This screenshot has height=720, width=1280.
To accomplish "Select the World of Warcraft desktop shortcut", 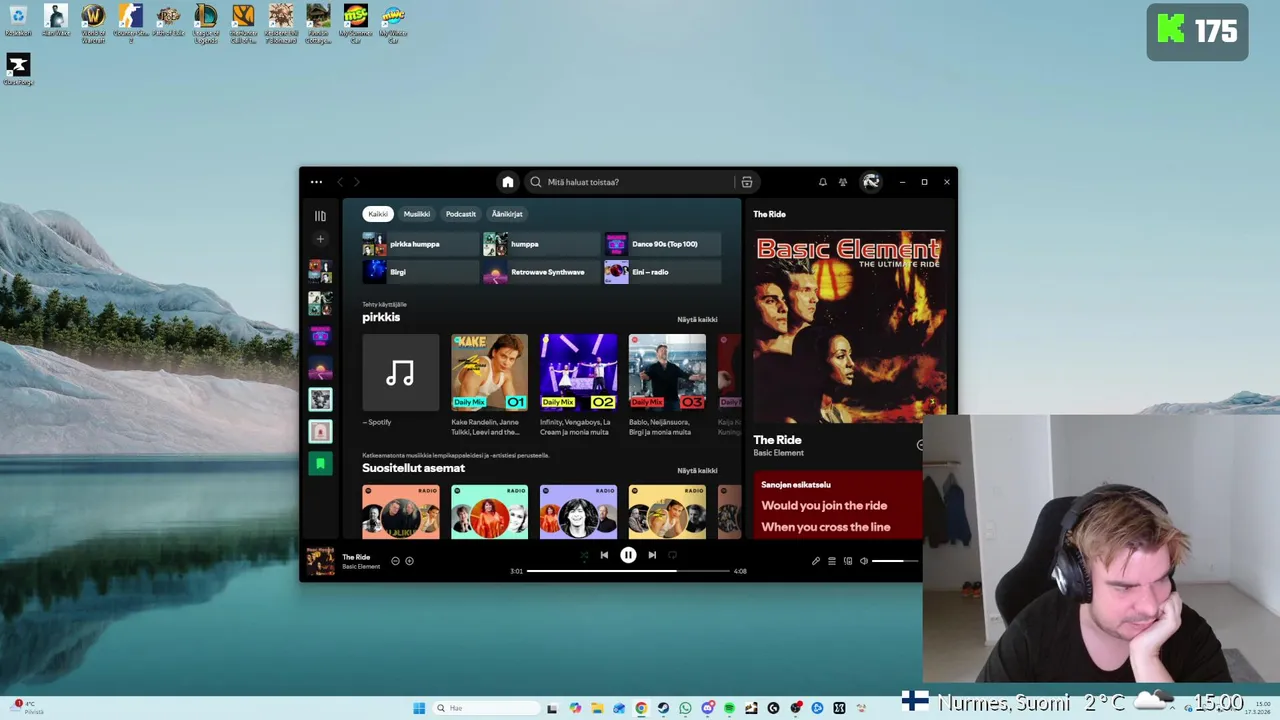I will pos(93,22).
